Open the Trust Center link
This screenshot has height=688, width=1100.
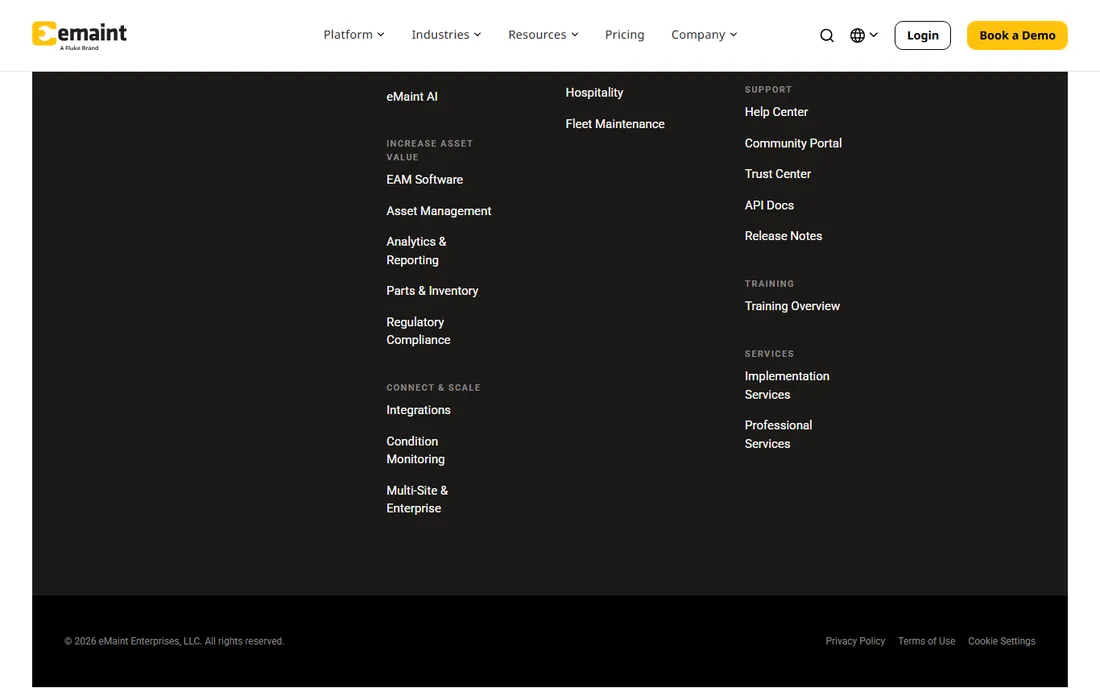pyautogui.click(x=777, y=174)
